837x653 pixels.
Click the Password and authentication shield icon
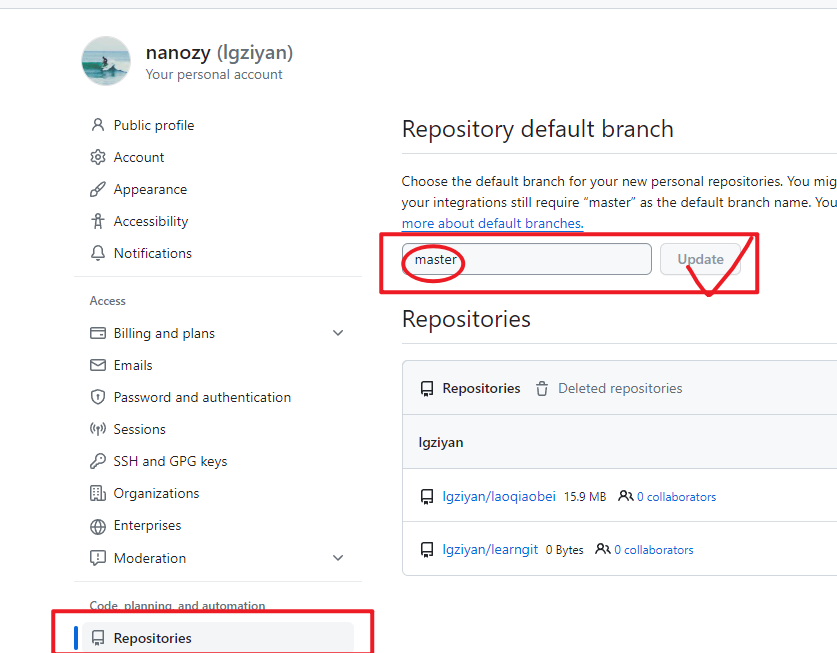pyautogui.click(x=97, y=397)
